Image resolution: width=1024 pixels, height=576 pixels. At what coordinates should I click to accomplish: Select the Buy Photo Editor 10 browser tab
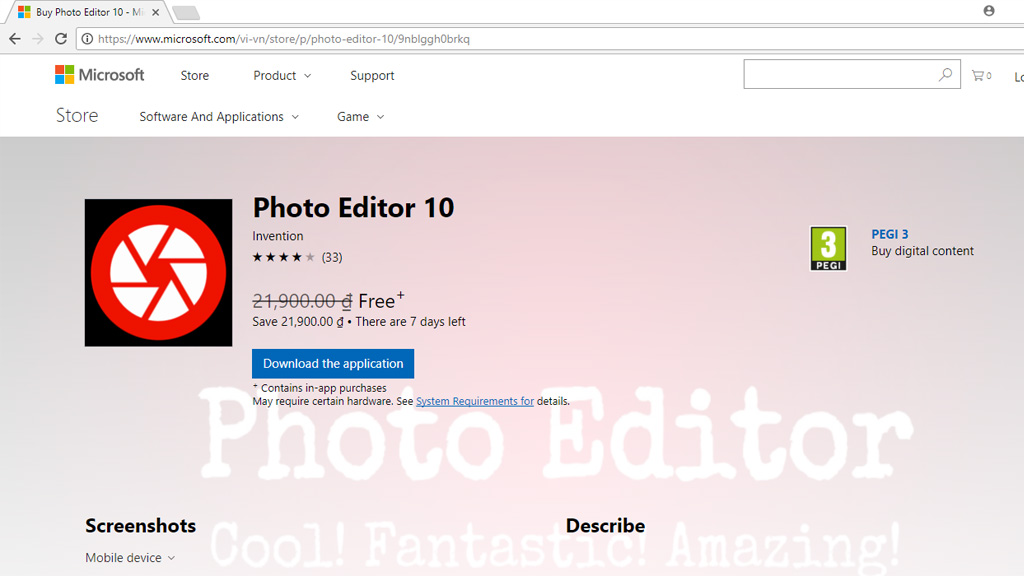[x=88, y=12]
